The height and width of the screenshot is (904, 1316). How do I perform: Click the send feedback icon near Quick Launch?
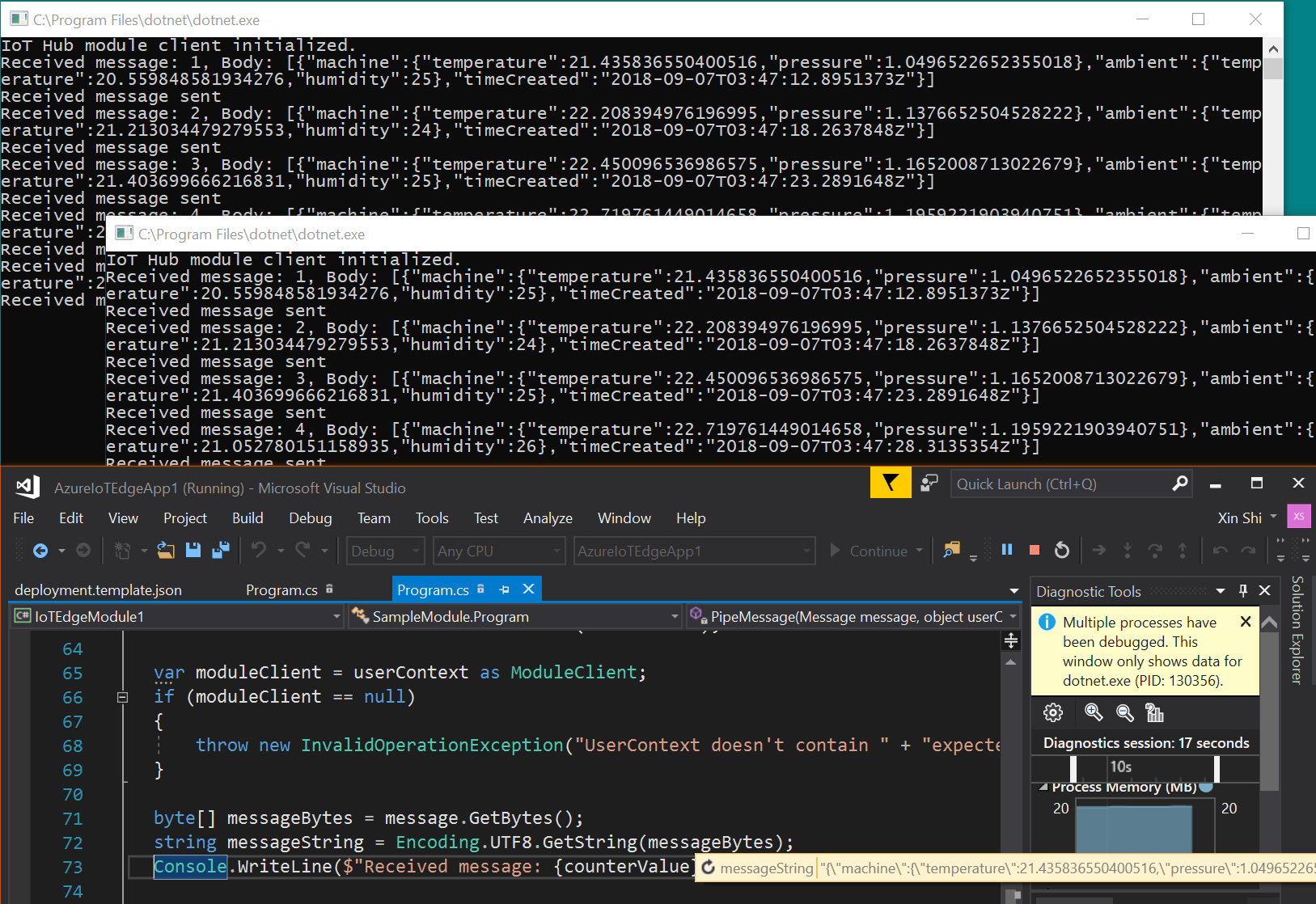(929, 483)
